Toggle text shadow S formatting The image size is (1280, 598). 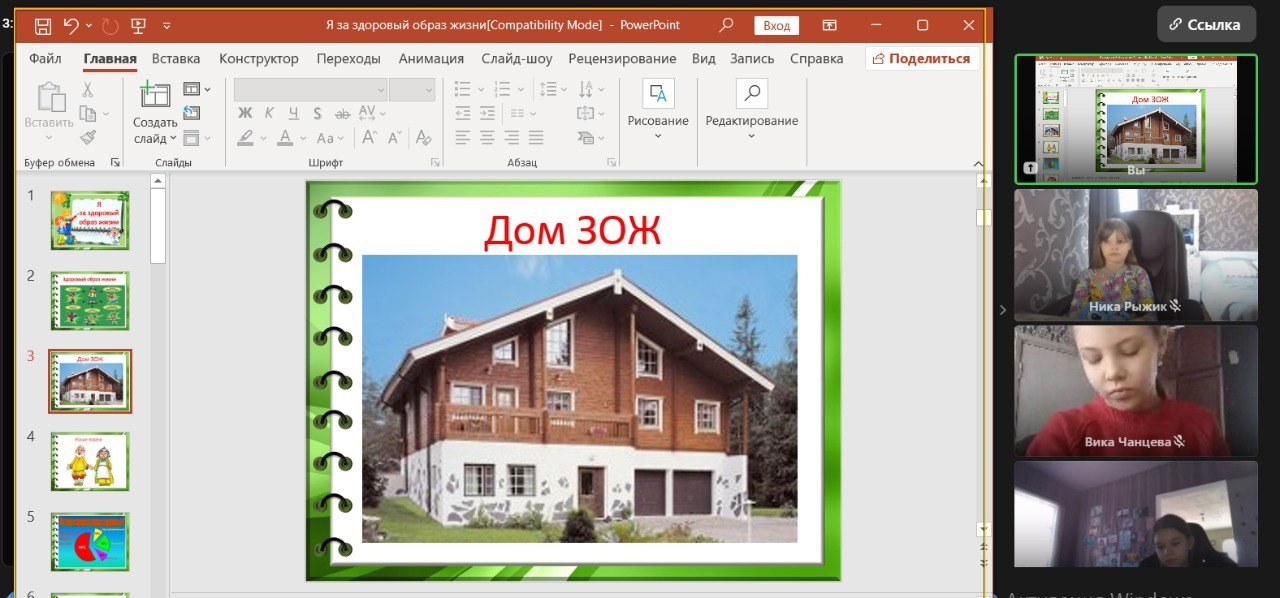[x=317, y=113]
